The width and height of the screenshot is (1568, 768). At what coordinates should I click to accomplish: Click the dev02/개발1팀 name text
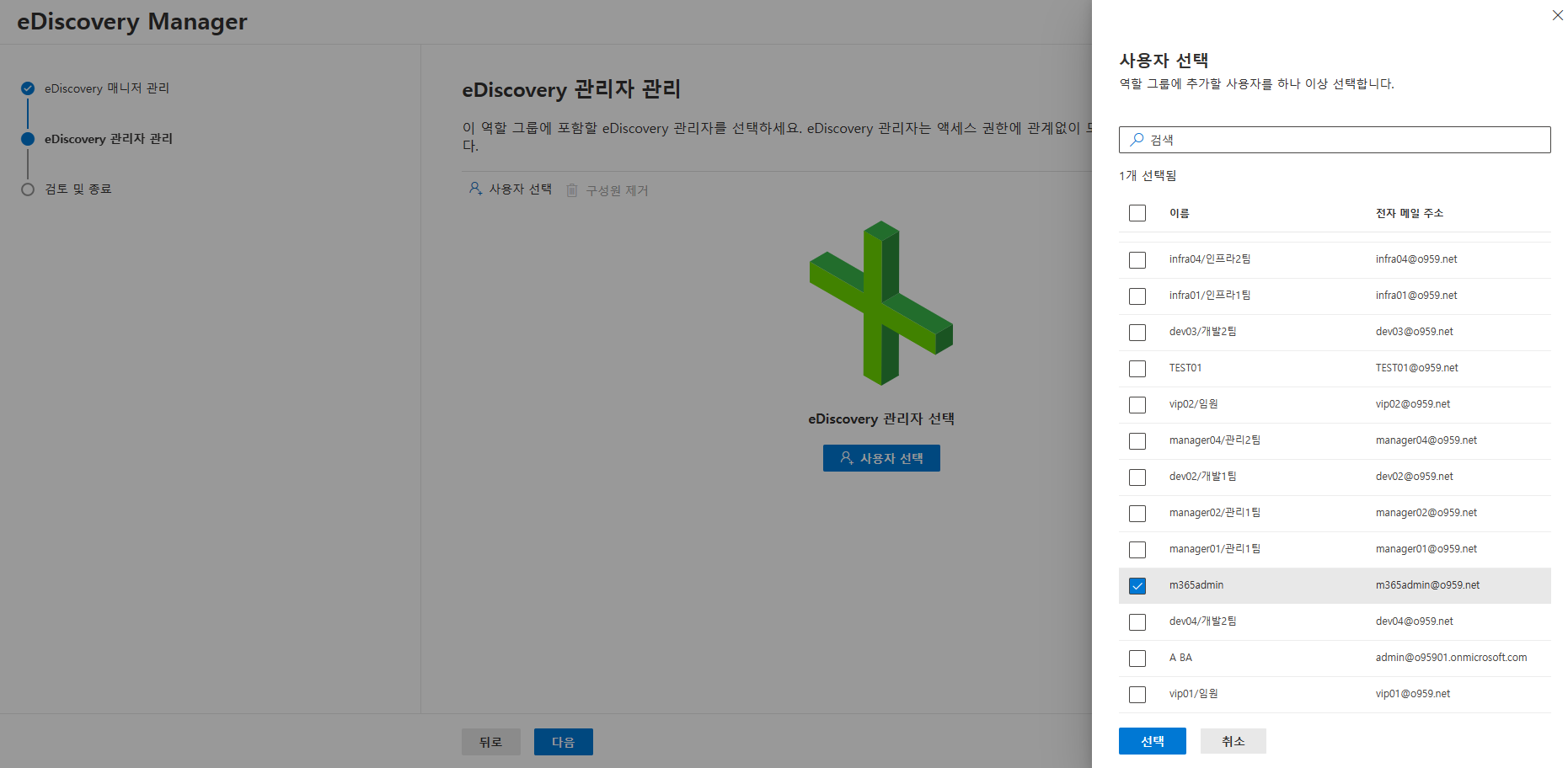coord(1203,477)
